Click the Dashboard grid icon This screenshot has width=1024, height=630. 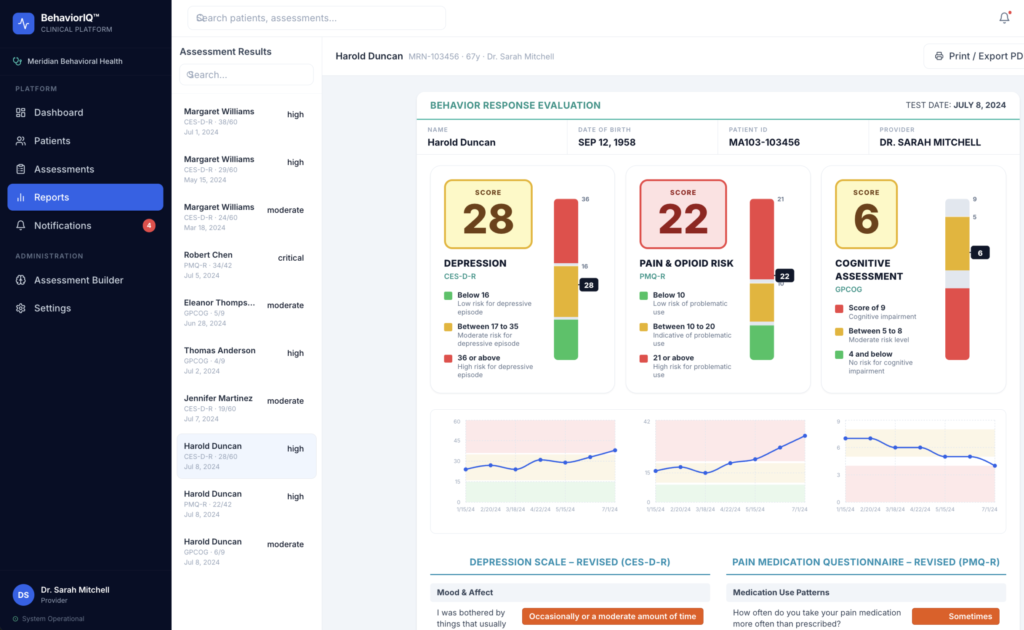click(x=21, y=112)
